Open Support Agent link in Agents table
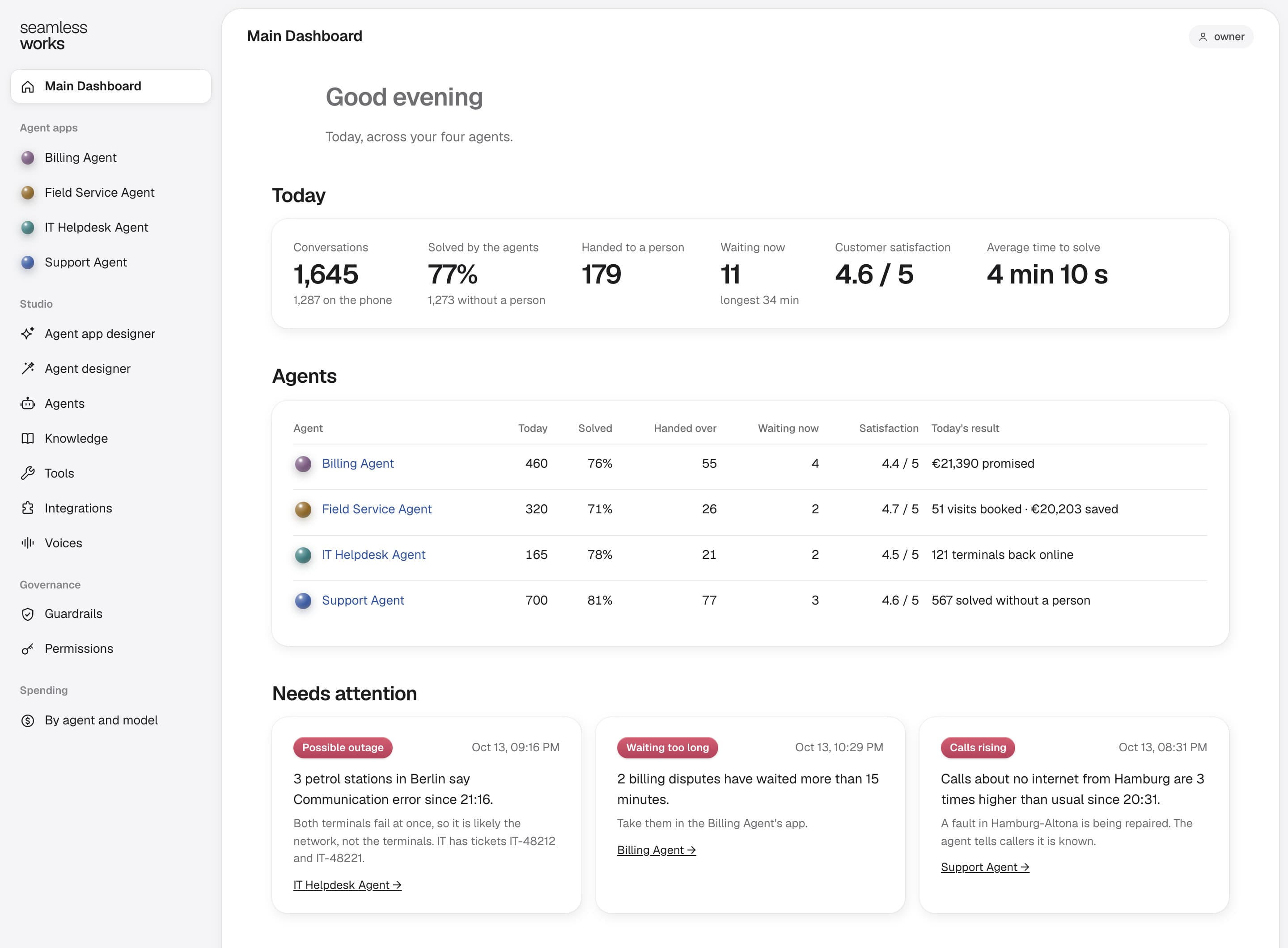Screen dimensions: 1288x948 tap(363, 600)
